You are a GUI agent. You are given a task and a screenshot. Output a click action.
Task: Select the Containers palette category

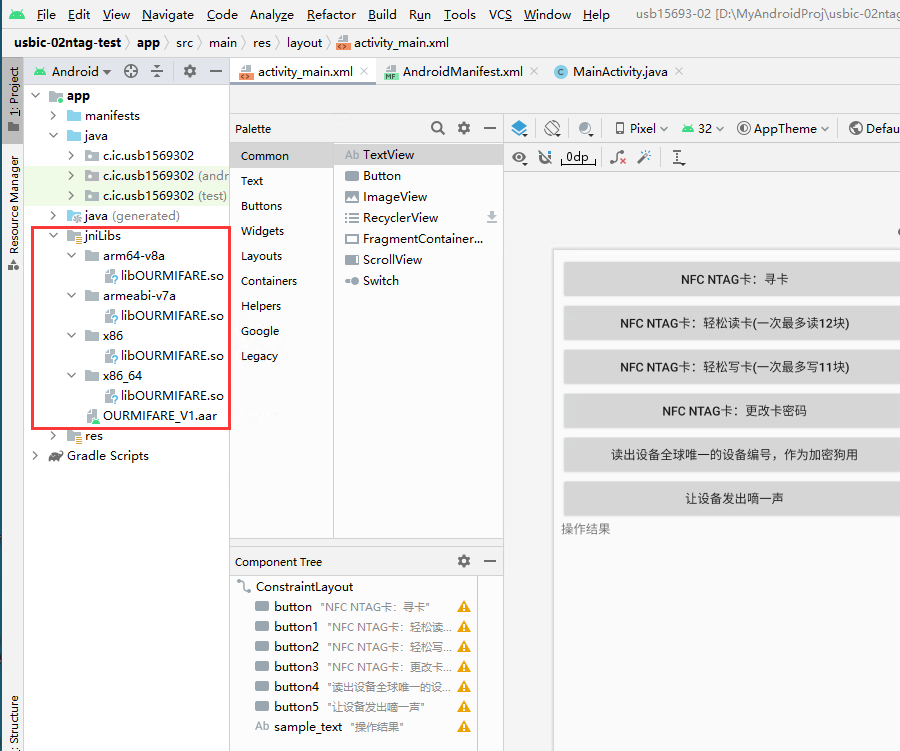click(x=269, y=281)
